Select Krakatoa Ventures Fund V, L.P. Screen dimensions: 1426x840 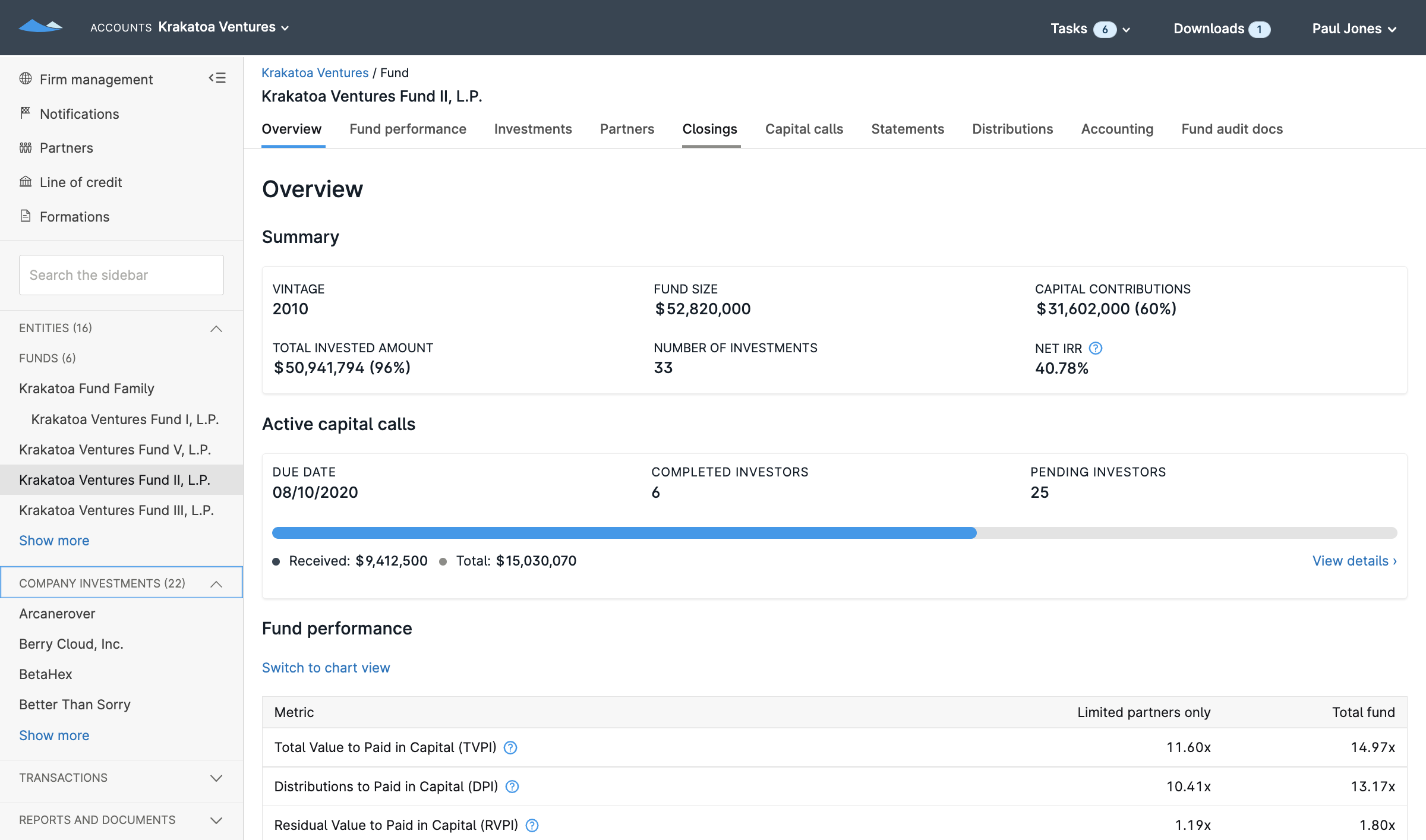115,450
